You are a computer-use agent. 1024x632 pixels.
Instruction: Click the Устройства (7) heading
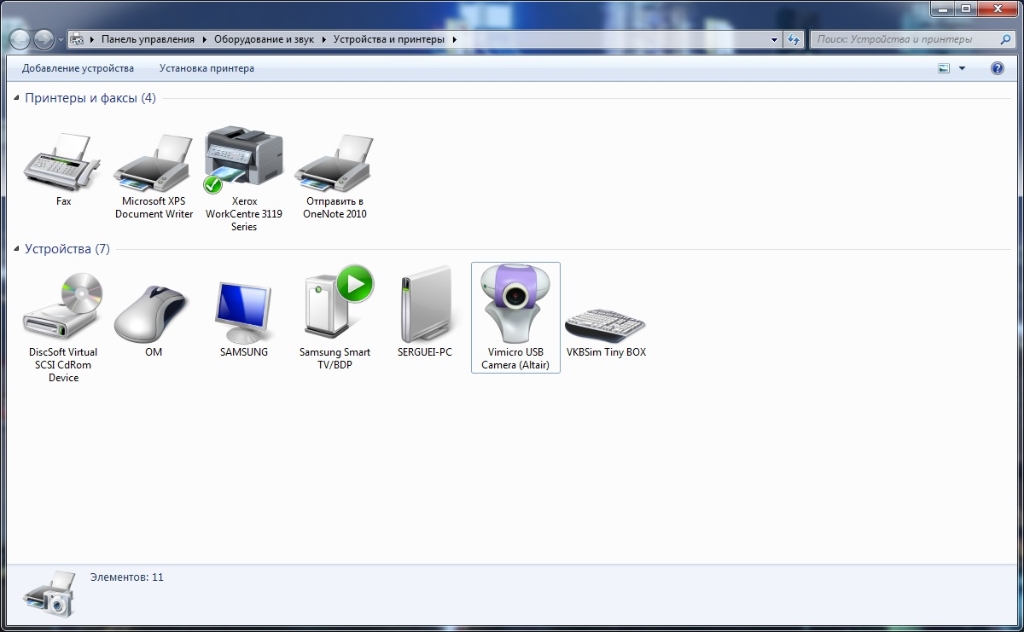pyautogui.click(x=67, y=249)
